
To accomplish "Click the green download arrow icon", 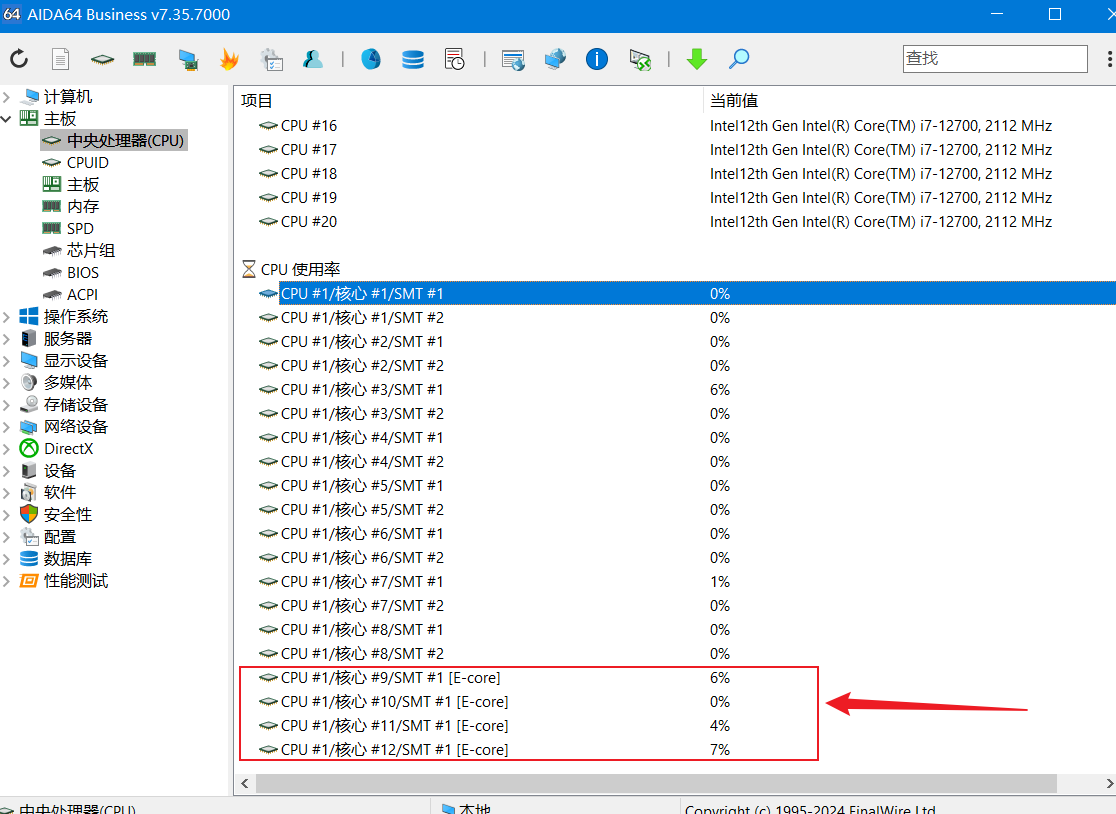I will pyautogui.click(x=697, y=59).
